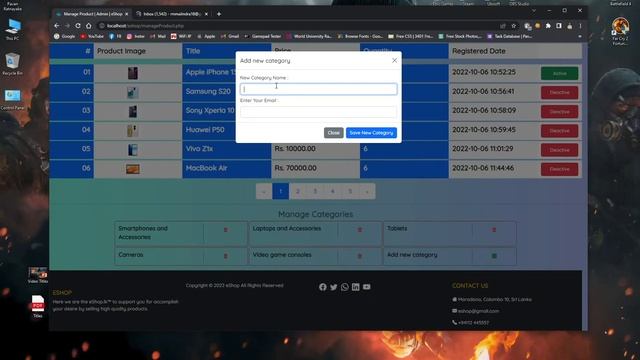Select the Control Panel desktop icon

click(12, 100)
